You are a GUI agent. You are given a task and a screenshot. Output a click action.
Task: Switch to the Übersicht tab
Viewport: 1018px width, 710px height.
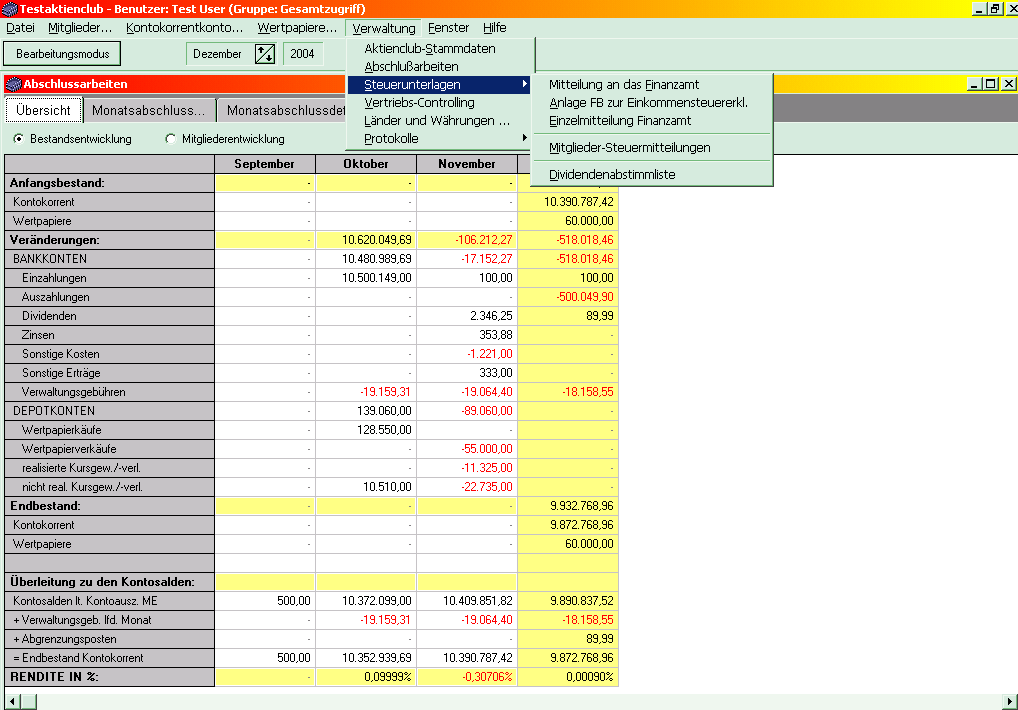tap(43, 110)
